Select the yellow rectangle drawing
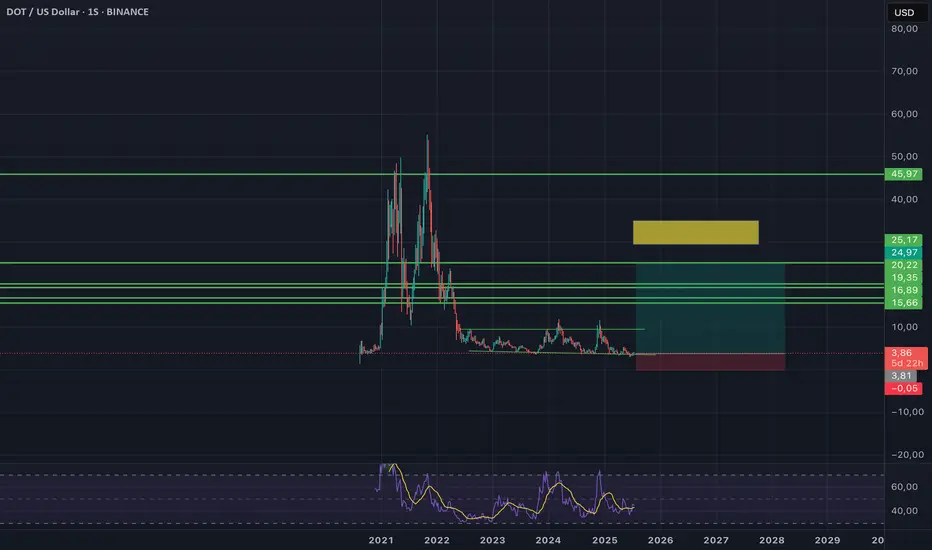 tap(695, 232)
